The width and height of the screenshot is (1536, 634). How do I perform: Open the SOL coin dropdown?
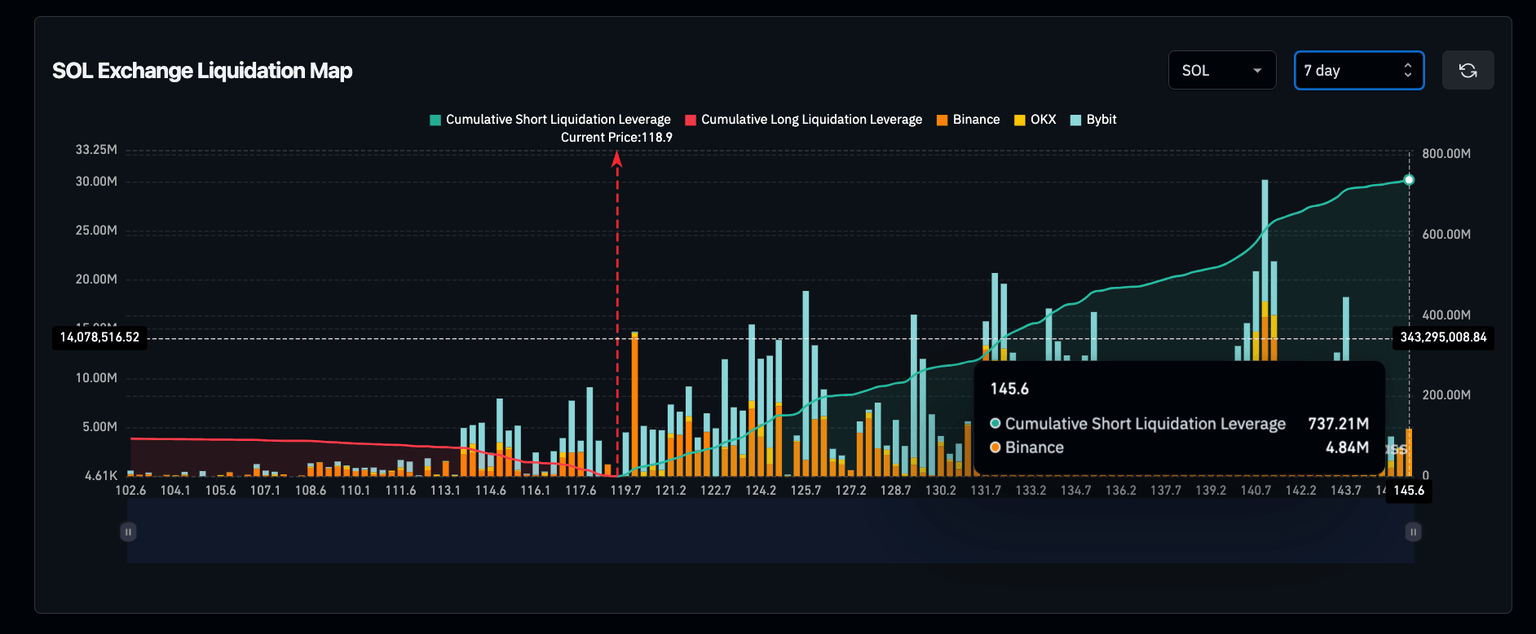(x=1222, y=70)
